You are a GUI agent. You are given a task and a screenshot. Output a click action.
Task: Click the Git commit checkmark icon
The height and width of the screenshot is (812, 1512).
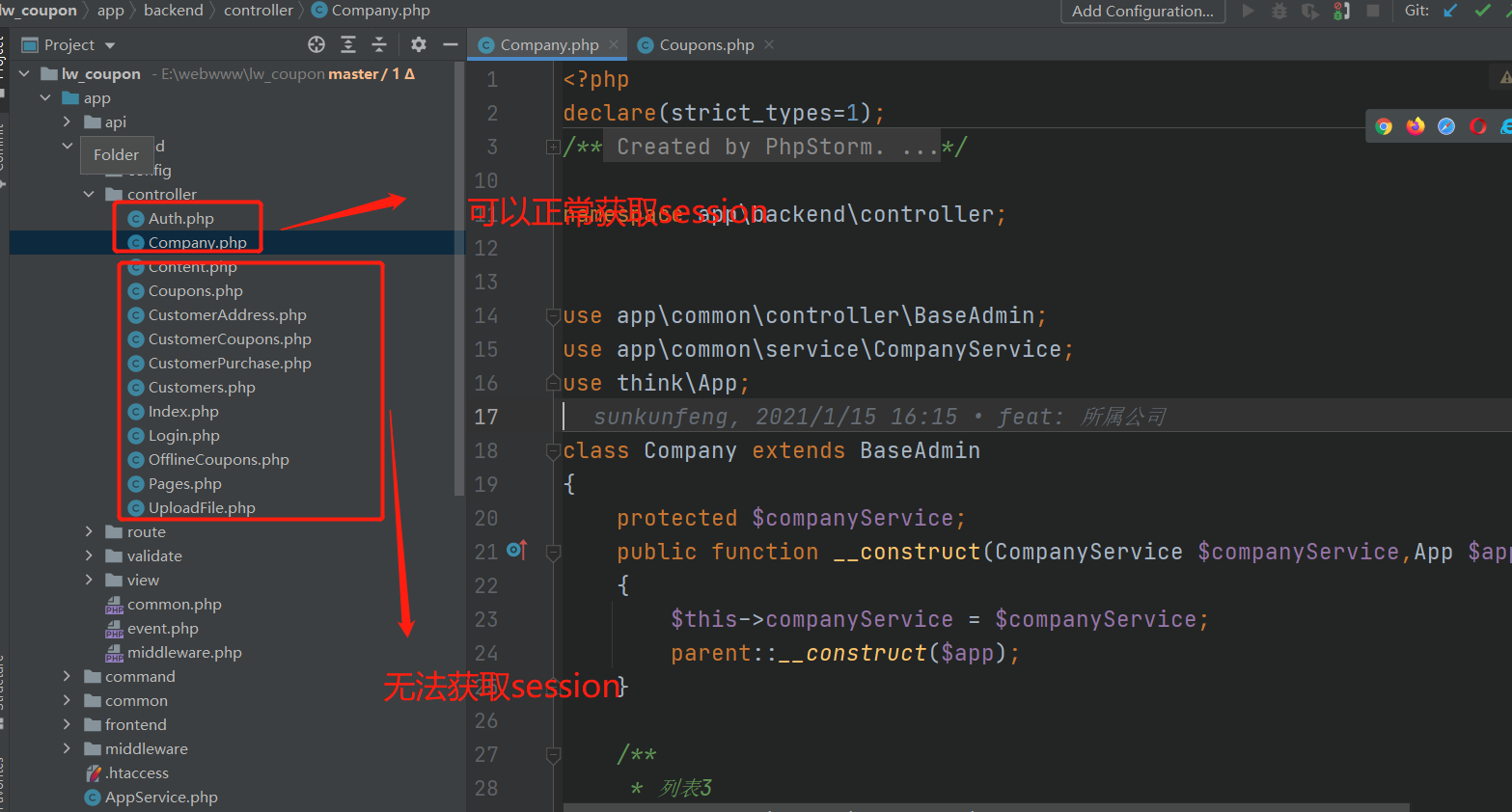point(1483,11)
